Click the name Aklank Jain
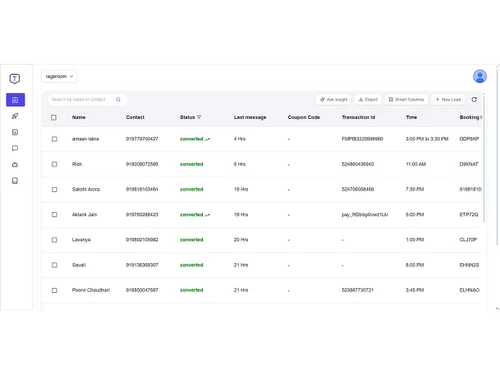The width and height of the screenshot is (500, 375). pyautogui.click(x=84, y=215)
